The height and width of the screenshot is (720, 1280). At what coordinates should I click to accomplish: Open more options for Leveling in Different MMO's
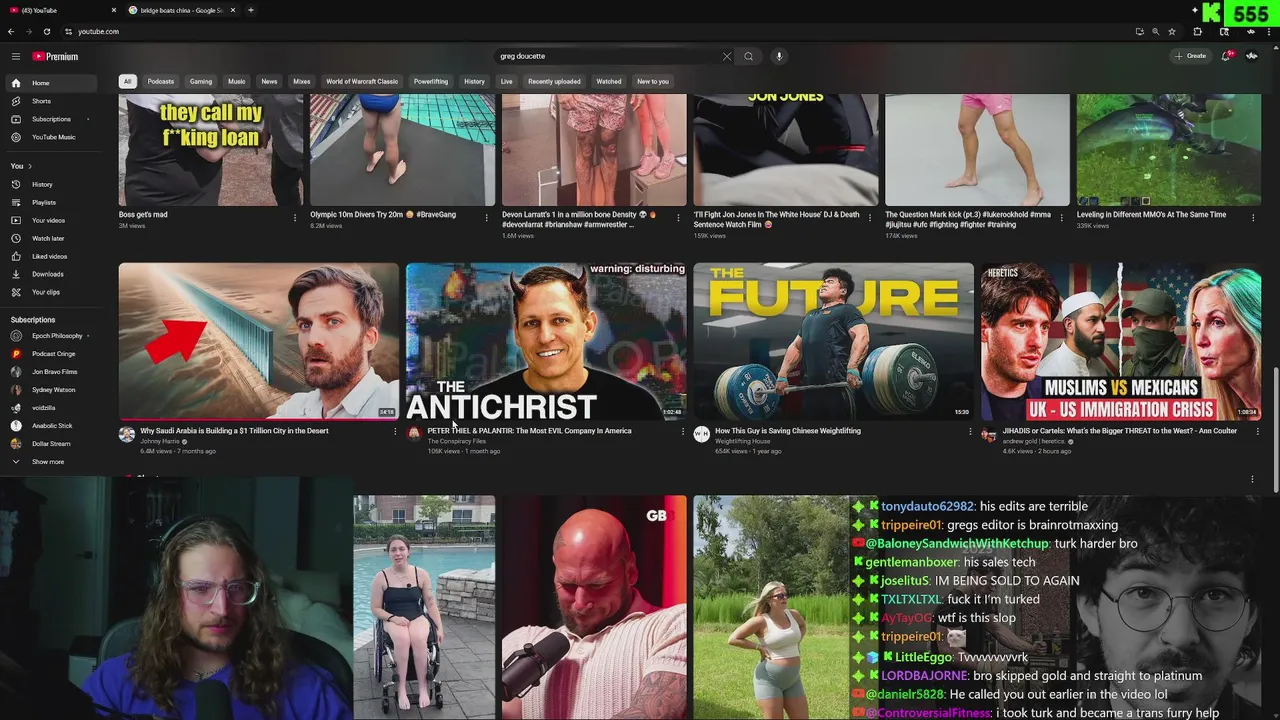1253,217
